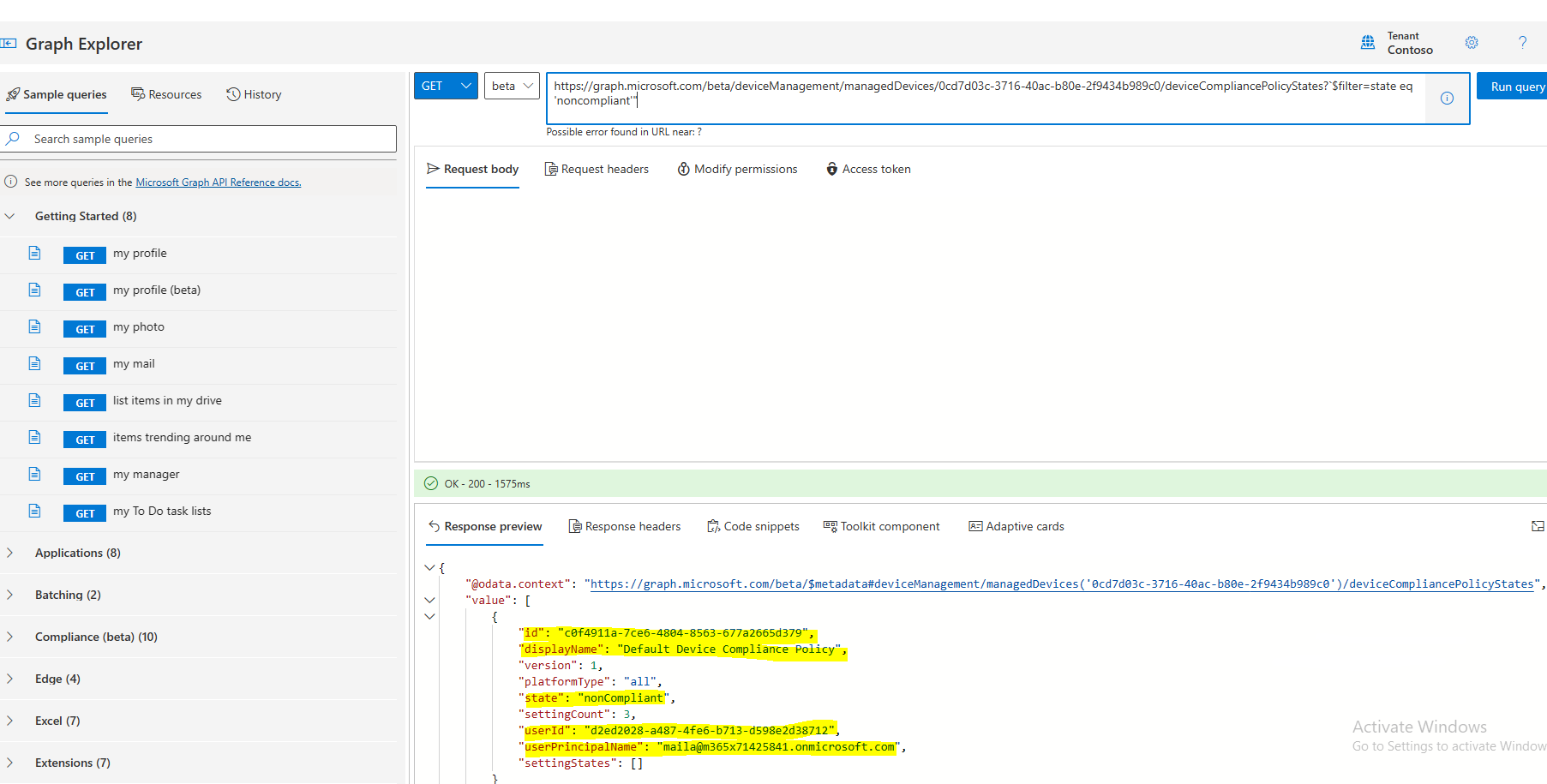Open the History panel icon
The width and height of the screenshot is (1547, 784).
pyautogui.click(x=232, y=94)
